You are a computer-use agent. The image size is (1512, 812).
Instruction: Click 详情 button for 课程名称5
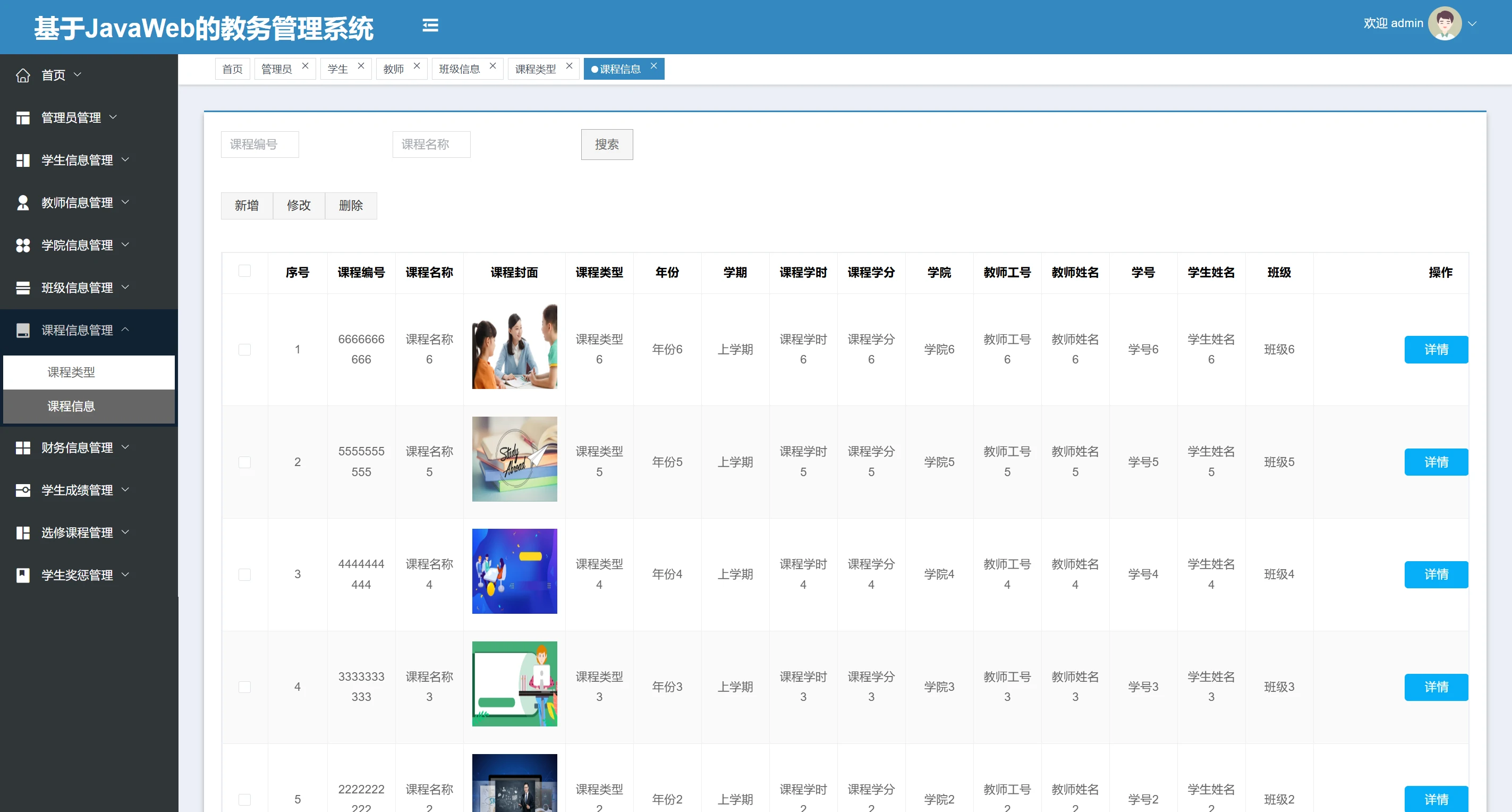point(1435,462)
